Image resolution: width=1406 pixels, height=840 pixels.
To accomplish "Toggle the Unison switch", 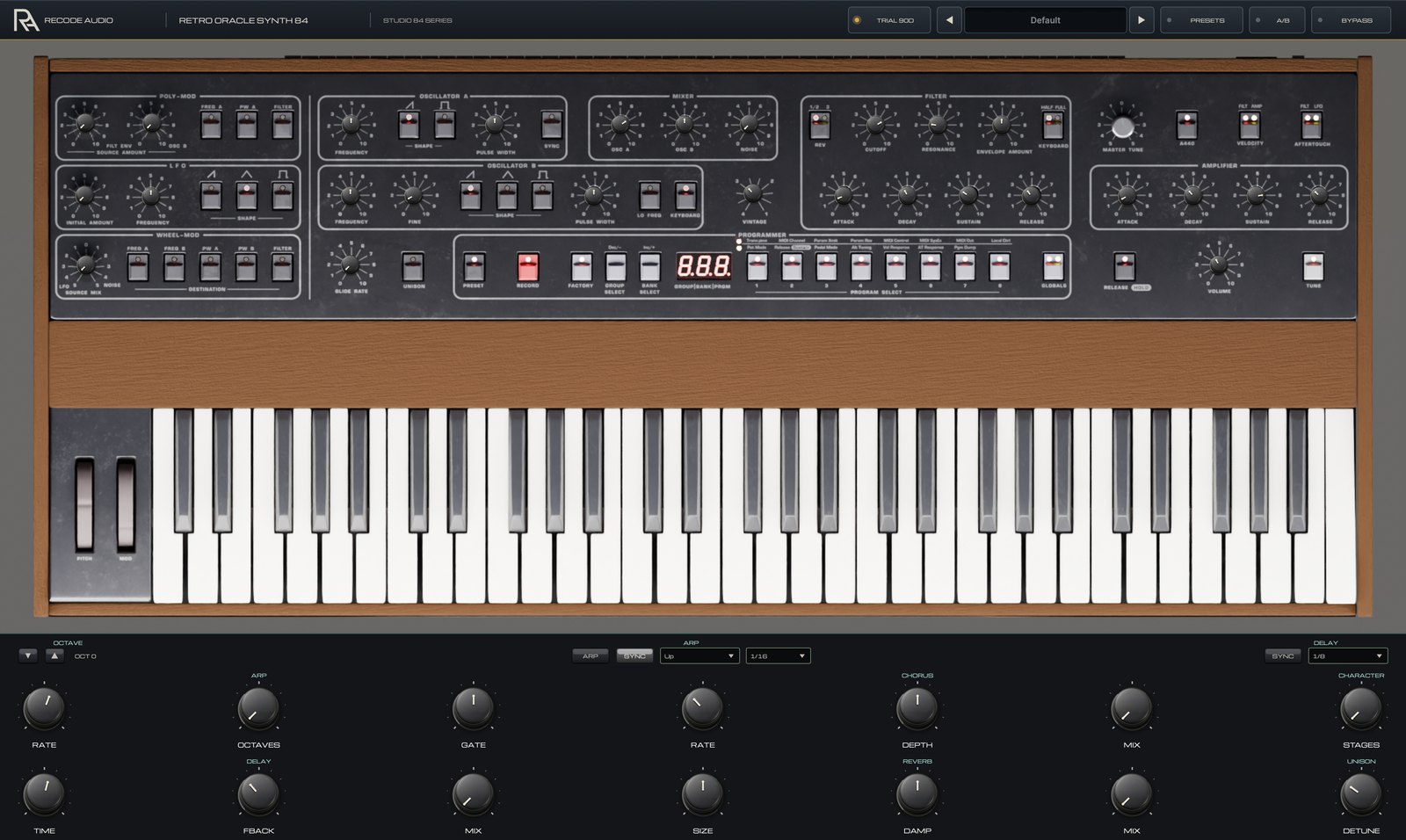I will (413, 266).
